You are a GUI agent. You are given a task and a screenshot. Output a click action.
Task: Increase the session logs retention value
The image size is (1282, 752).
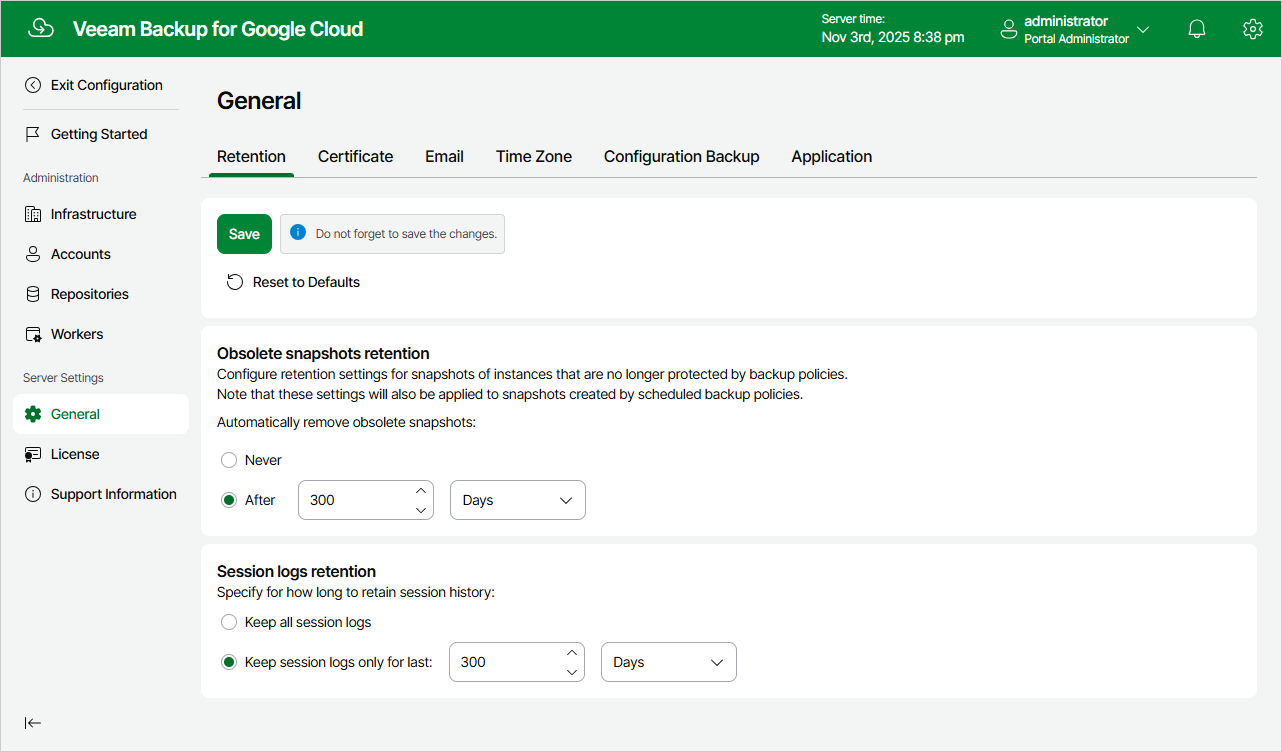click(571, 653)
